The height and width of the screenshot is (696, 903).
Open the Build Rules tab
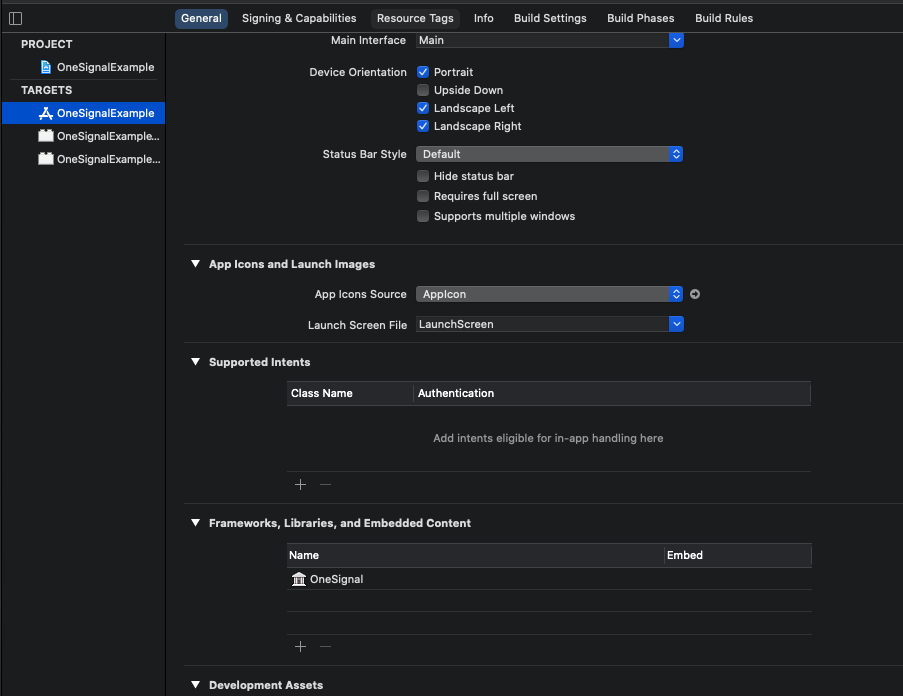[724, 18]
